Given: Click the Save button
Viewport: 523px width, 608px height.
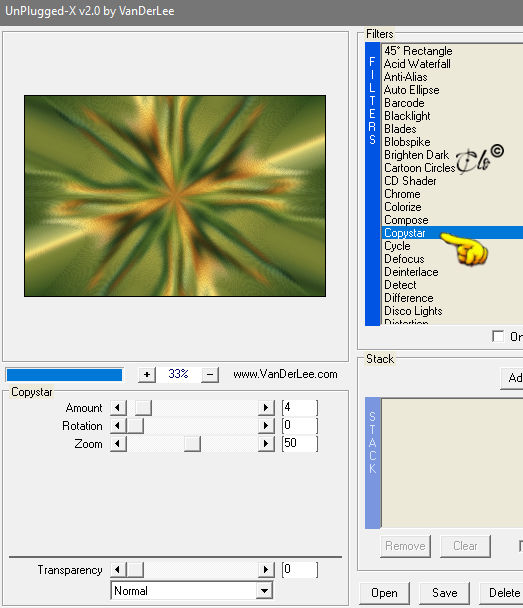Looking at the screenshot, I should coord(444,593).
